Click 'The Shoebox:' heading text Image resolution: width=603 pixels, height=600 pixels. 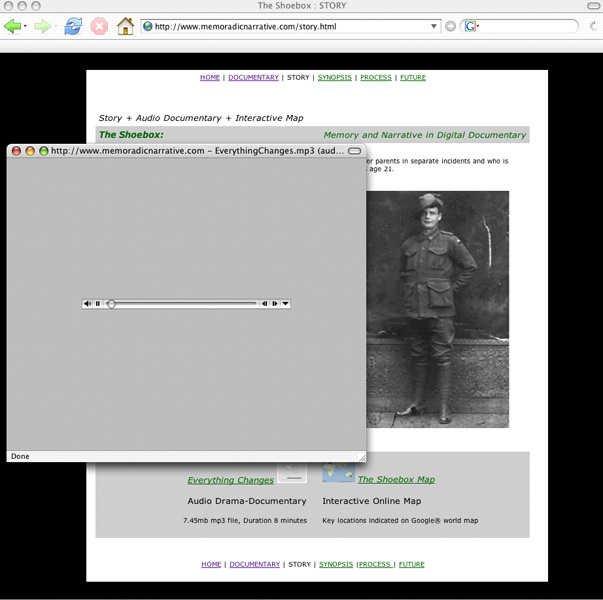131,135
